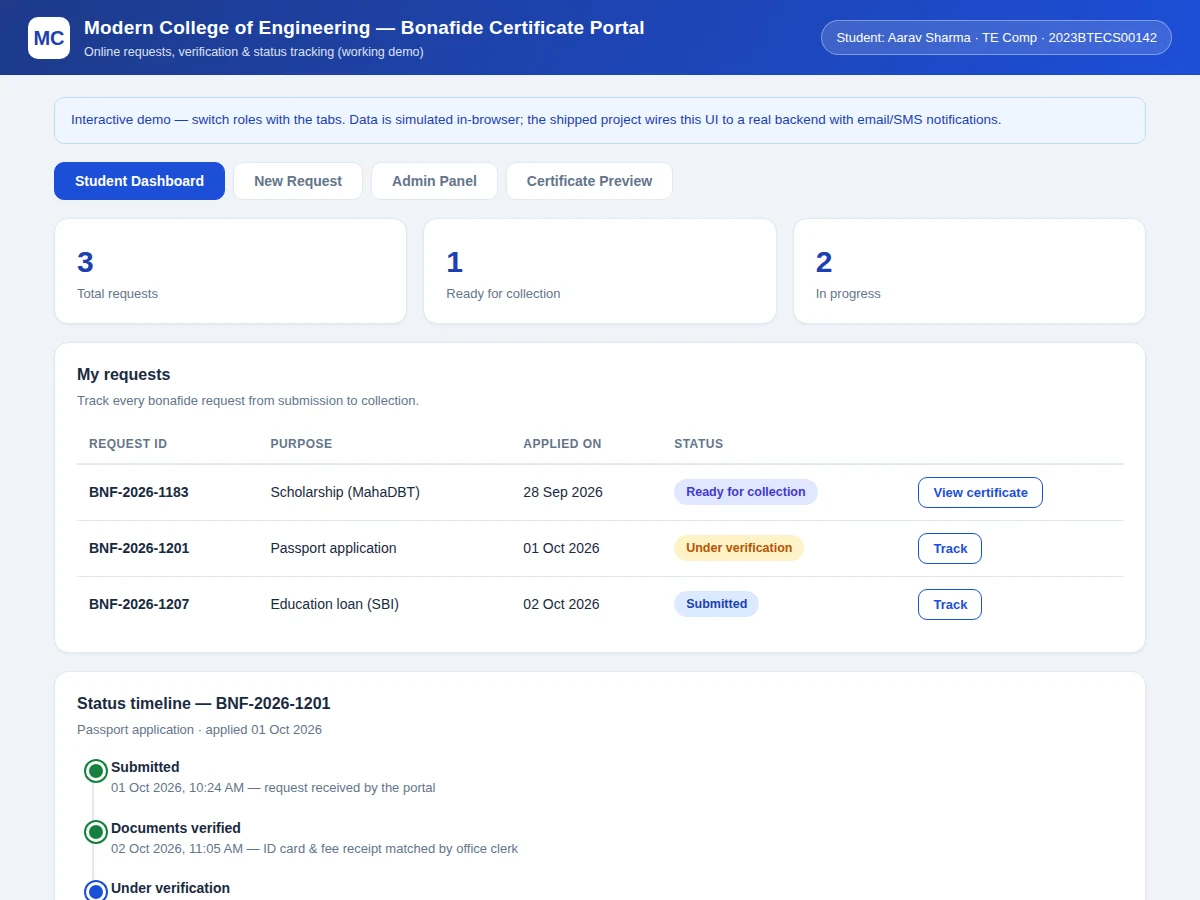Click the Under verification timeline step marker
This screenshot has width=1200, height=900.
click(x=96, y=891)
